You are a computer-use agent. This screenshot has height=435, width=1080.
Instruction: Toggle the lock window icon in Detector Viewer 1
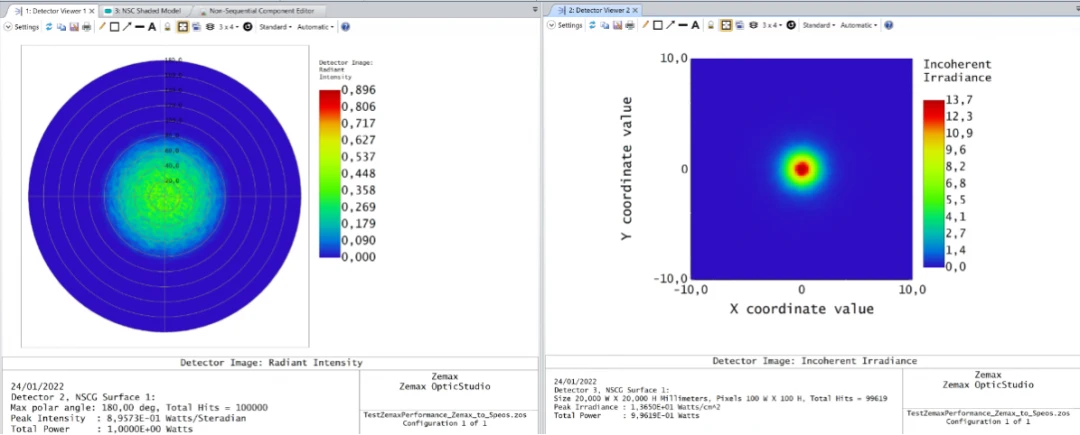[x=167, y=27]
